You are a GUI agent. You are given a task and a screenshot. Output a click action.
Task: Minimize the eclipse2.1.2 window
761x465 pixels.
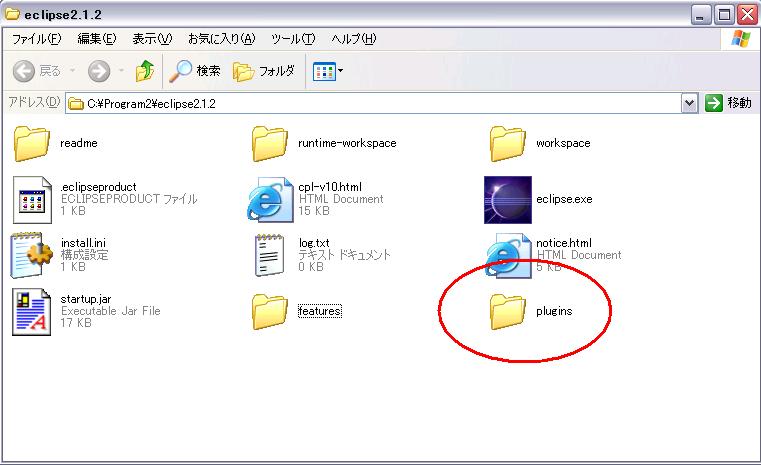pyautogui.click(x=700, y=15)
